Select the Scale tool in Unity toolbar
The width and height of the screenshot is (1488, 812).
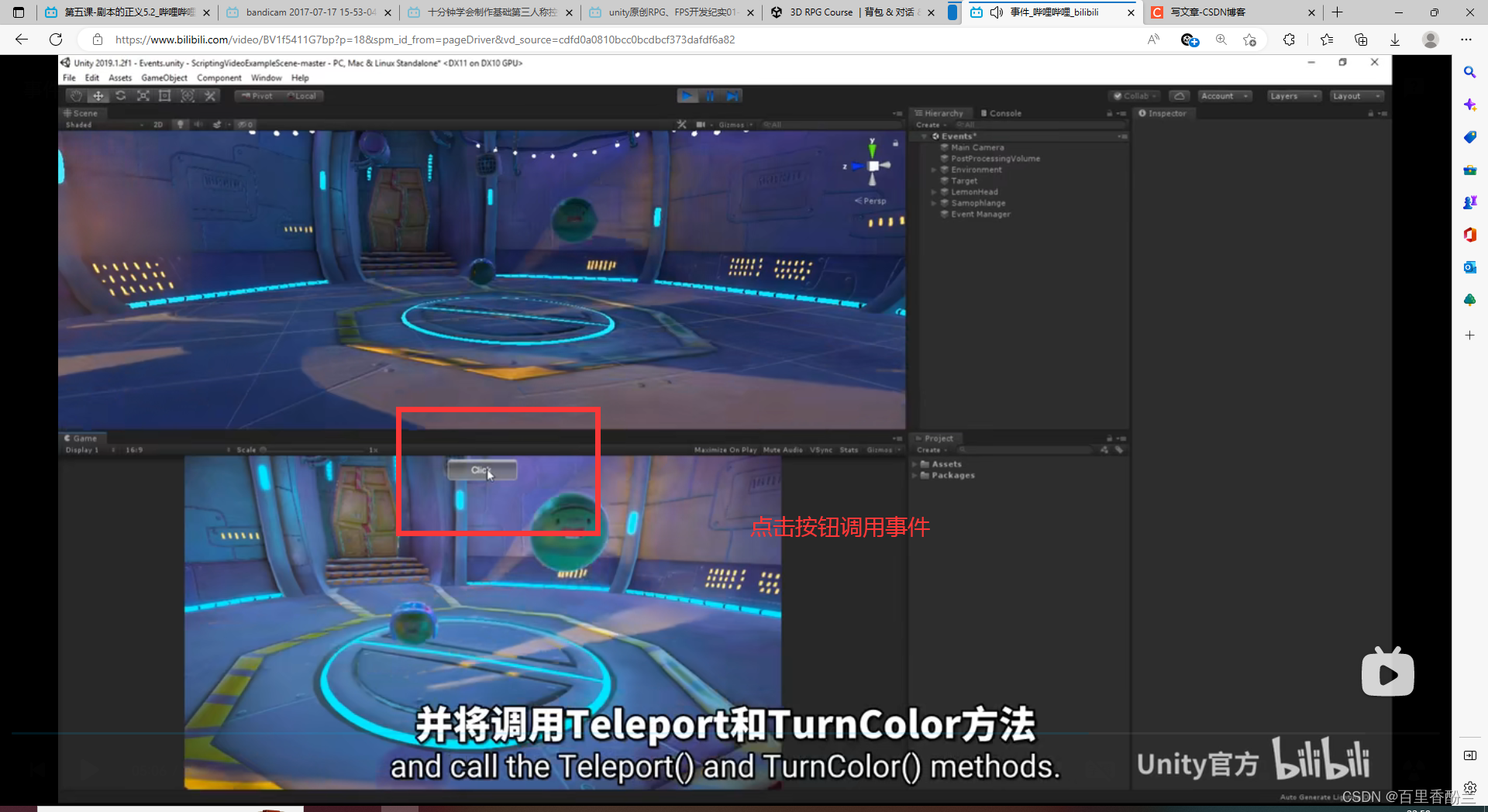143,96
